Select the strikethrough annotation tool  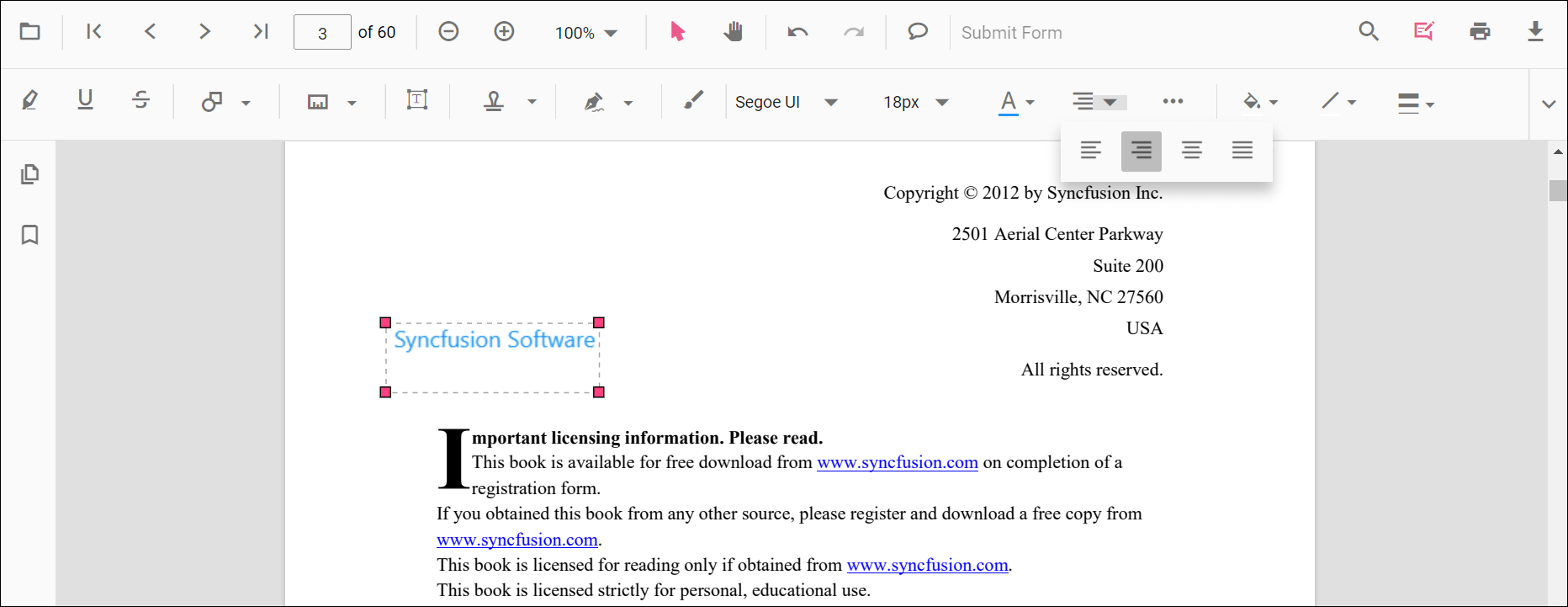[140, 100]
